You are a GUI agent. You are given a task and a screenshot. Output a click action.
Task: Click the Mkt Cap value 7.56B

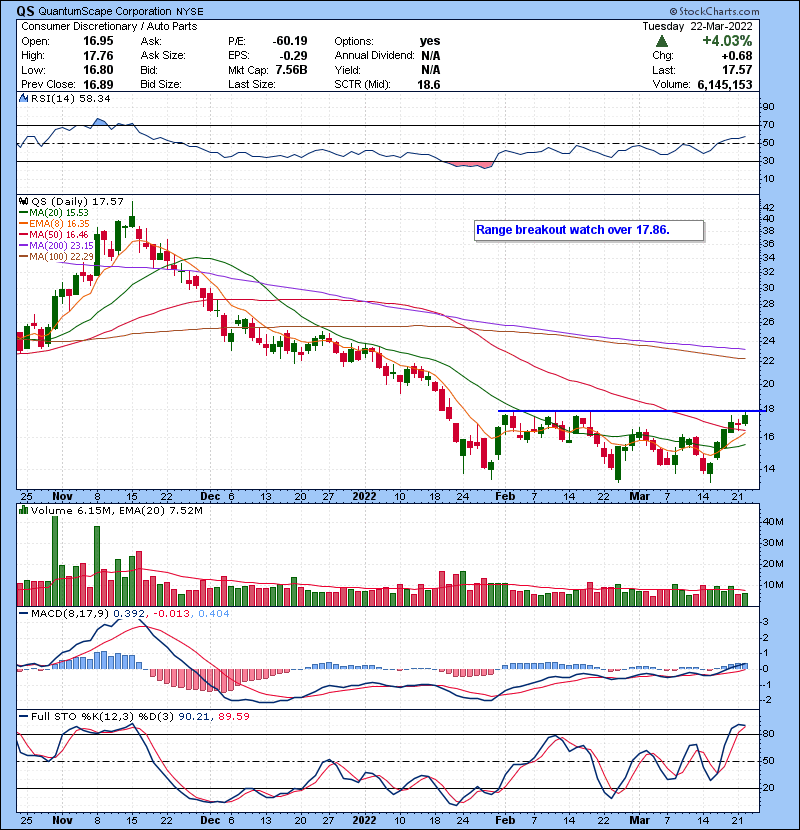click(x=291, y=70)
